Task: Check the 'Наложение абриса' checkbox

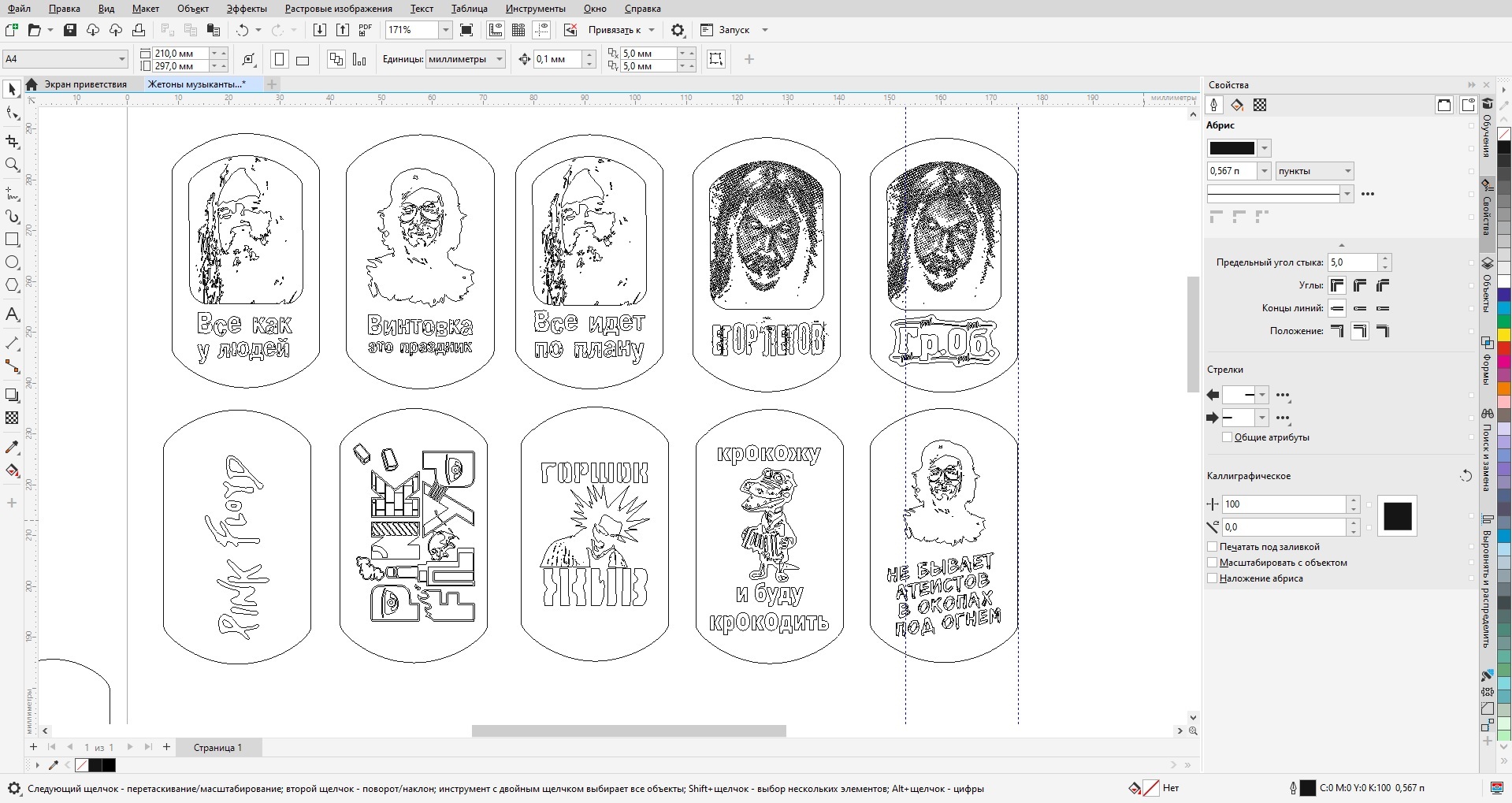Action: [1213, 578]
